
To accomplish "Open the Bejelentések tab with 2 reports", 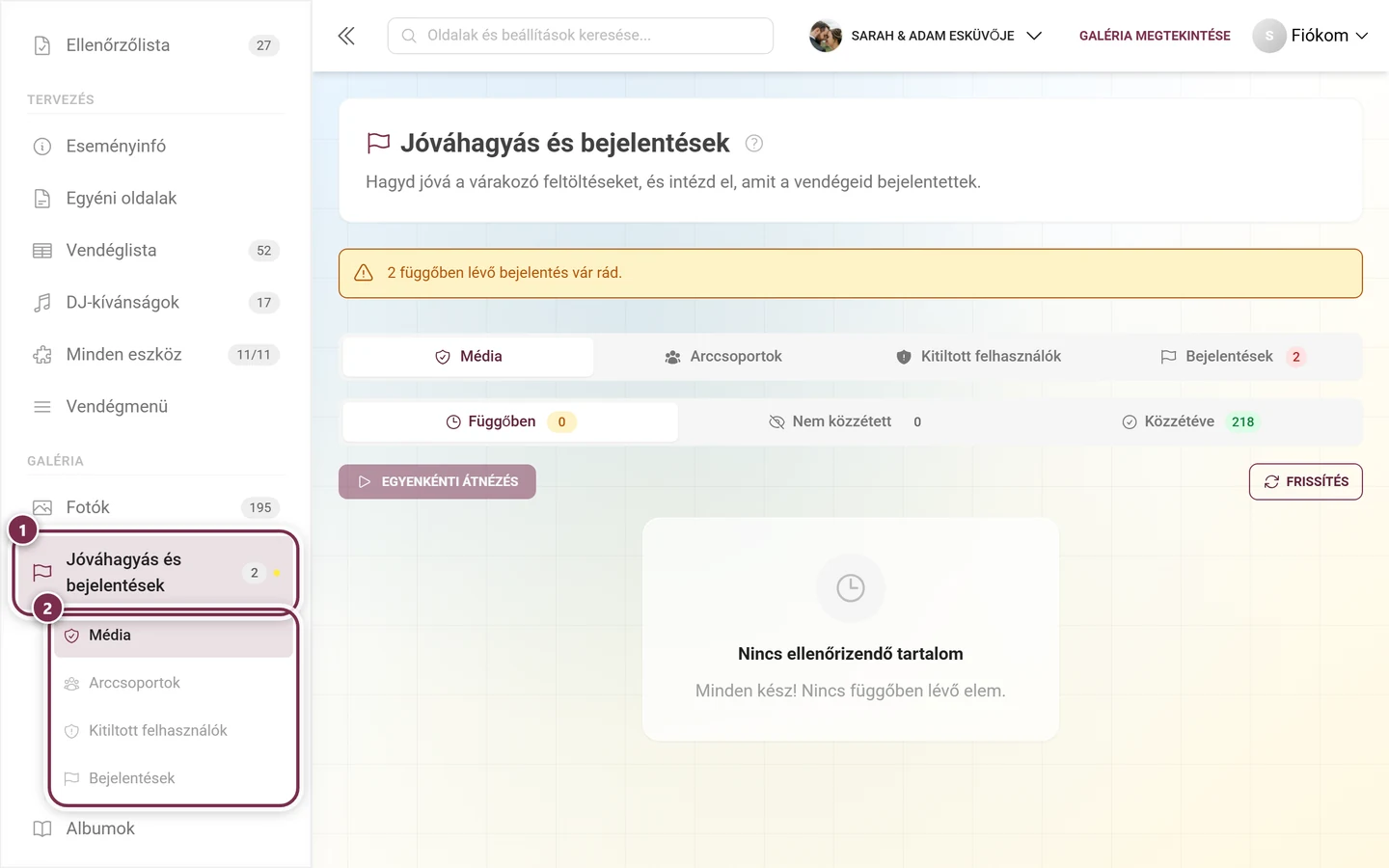I will click(x=1233, y=357).
